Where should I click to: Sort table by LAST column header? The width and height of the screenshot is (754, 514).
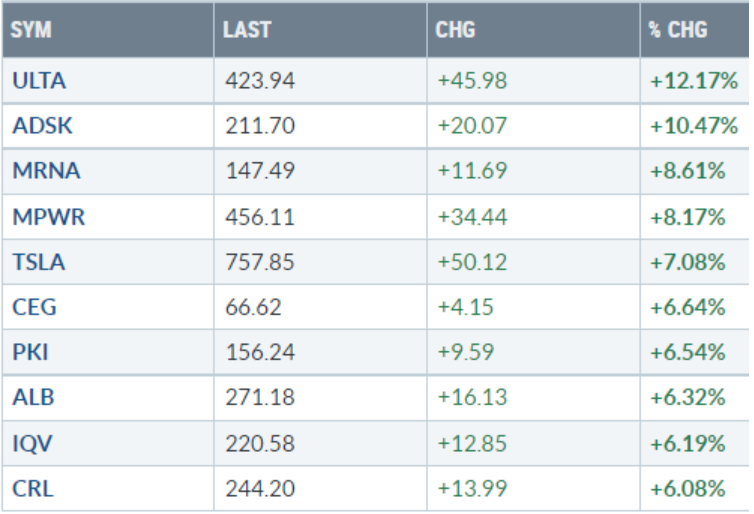(x=247, y=30)
